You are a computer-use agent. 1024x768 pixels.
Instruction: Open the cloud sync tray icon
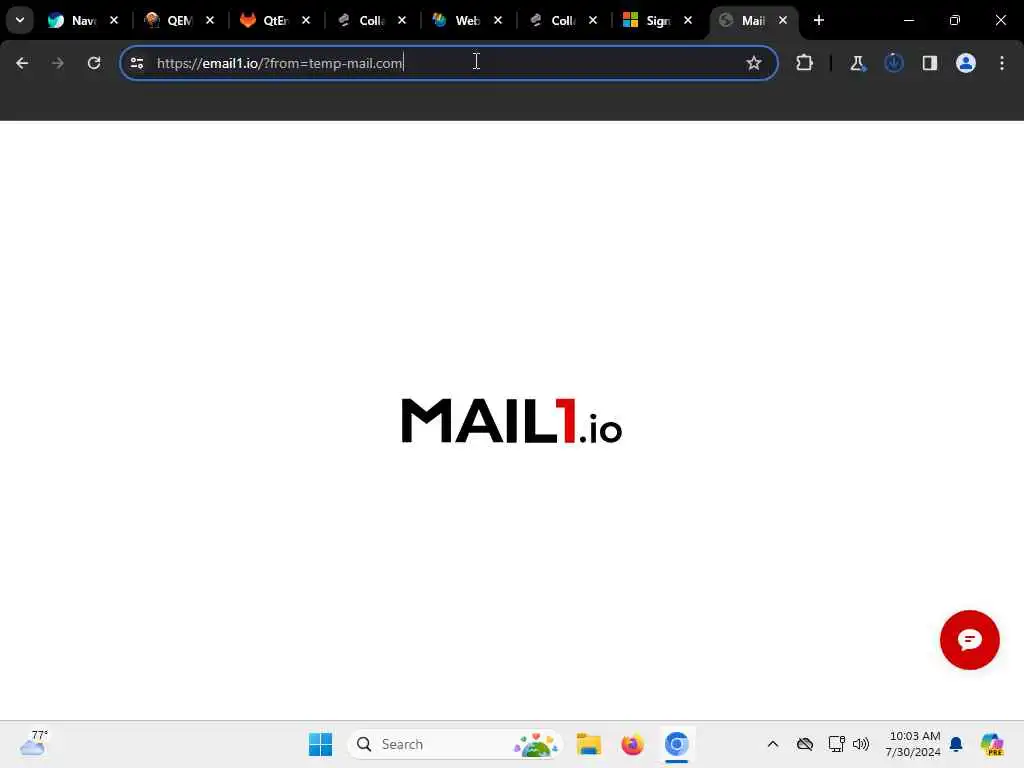click(805, 744)
